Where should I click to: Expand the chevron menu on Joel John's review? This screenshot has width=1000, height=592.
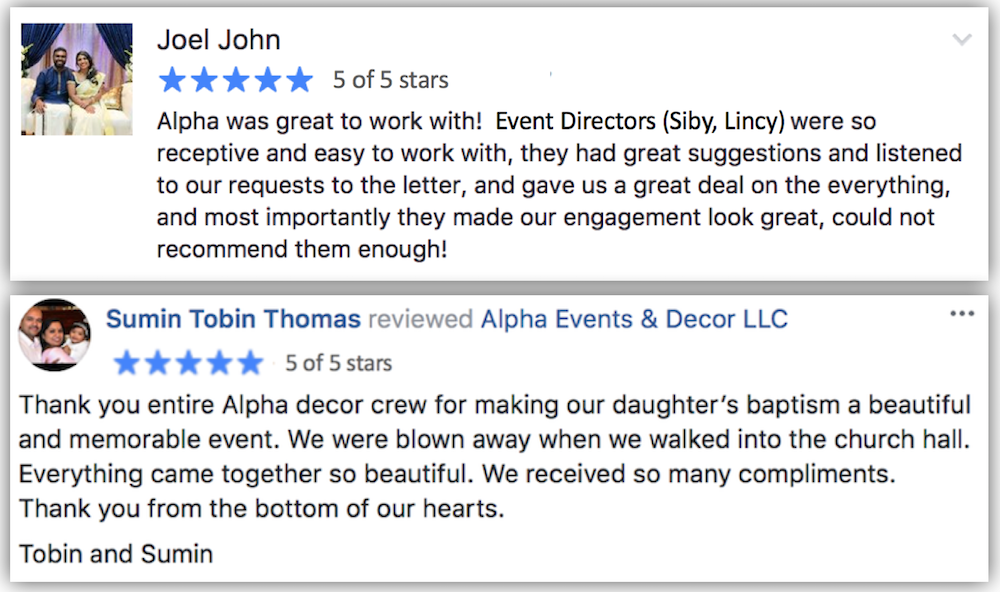pyautogui.click(x=962, y=40)
